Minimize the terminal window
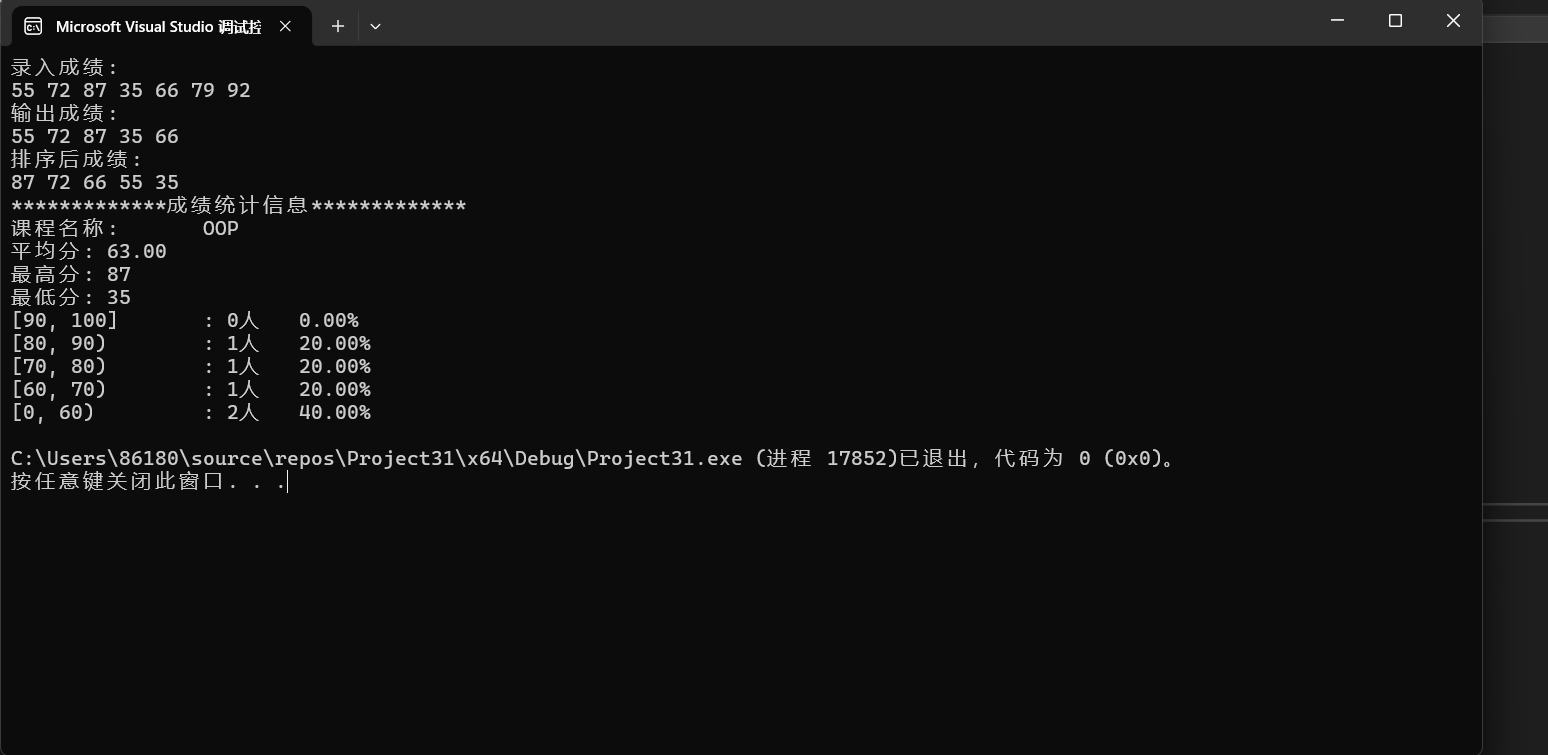The width and height of the screenshot is (1548, 755). pos(1338,21)
